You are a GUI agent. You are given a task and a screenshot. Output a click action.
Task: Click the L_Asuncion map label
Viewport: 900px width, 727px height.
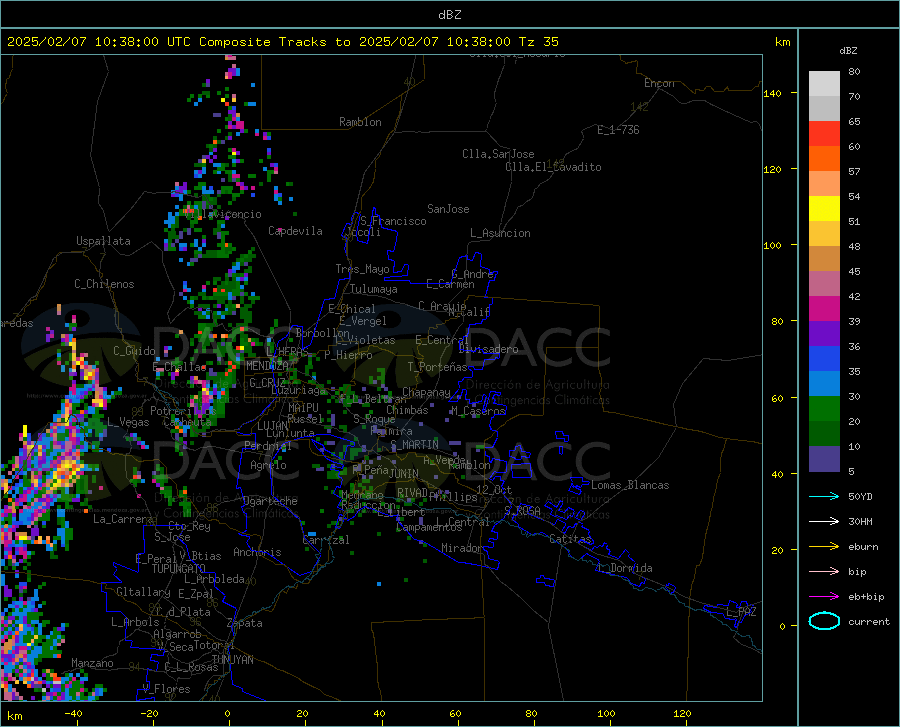pyautogui.click(x=500, y=233)
